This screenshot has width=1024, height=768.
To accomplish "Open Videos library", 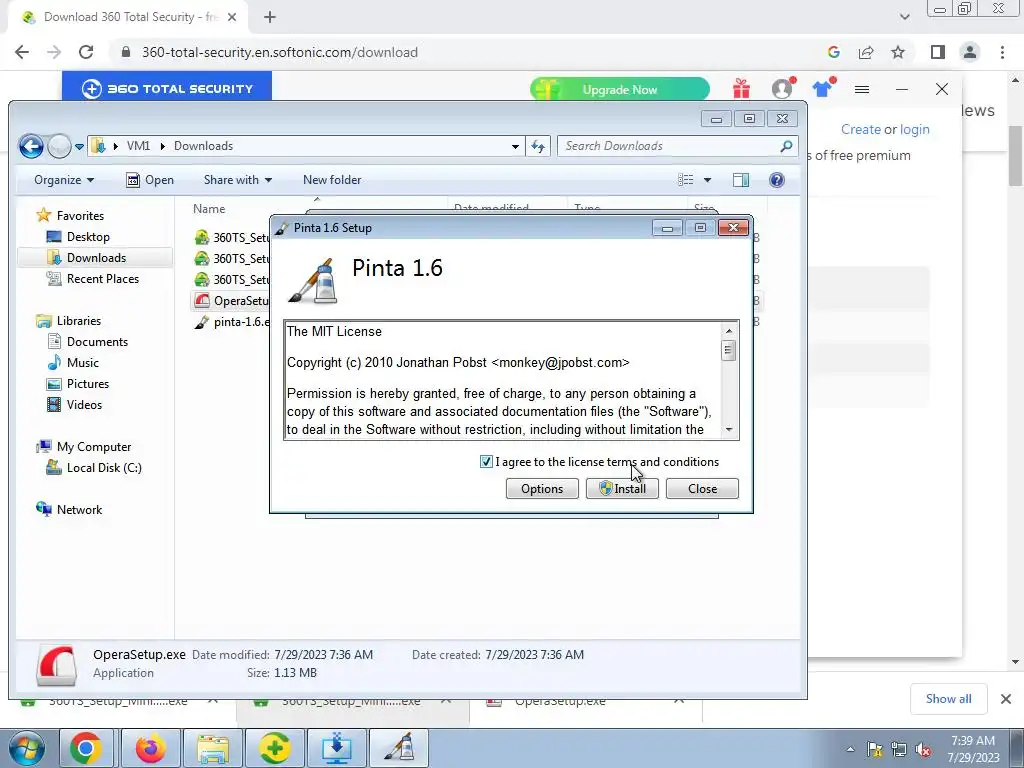I will 84,405.
